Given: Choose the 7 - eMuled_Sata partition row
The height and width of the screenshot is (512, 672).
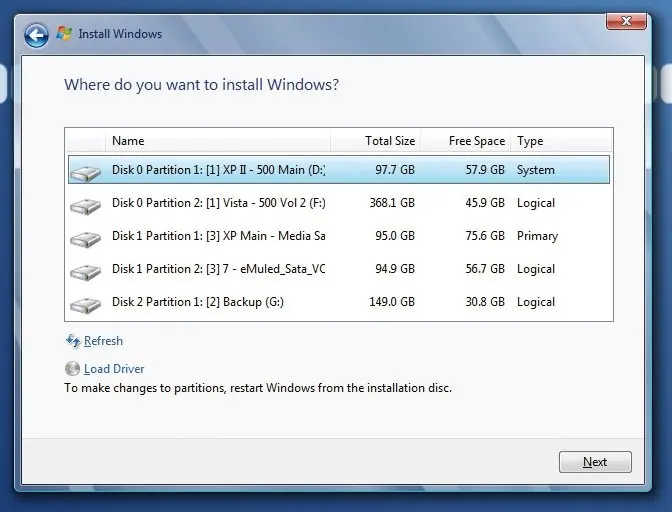Looking at the screenshot, I should tap(339, 269).
